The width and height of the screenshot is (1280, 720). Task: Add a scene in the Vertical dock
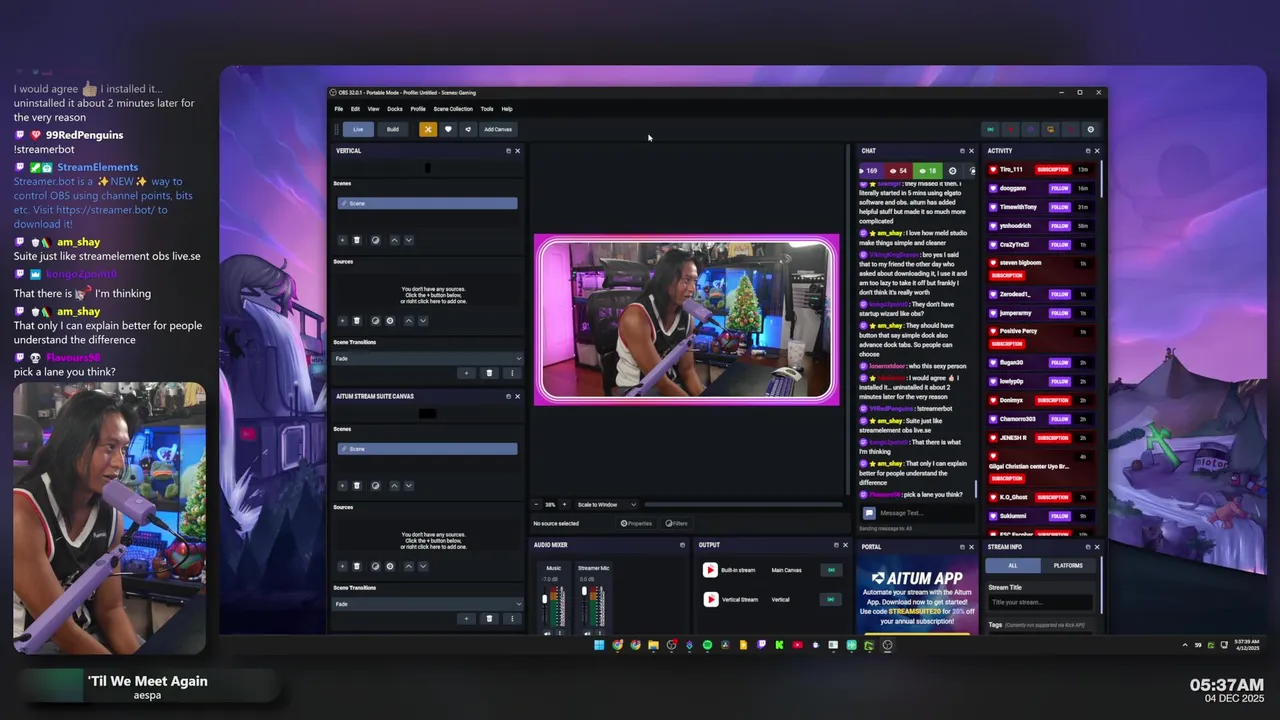point(342,240)
